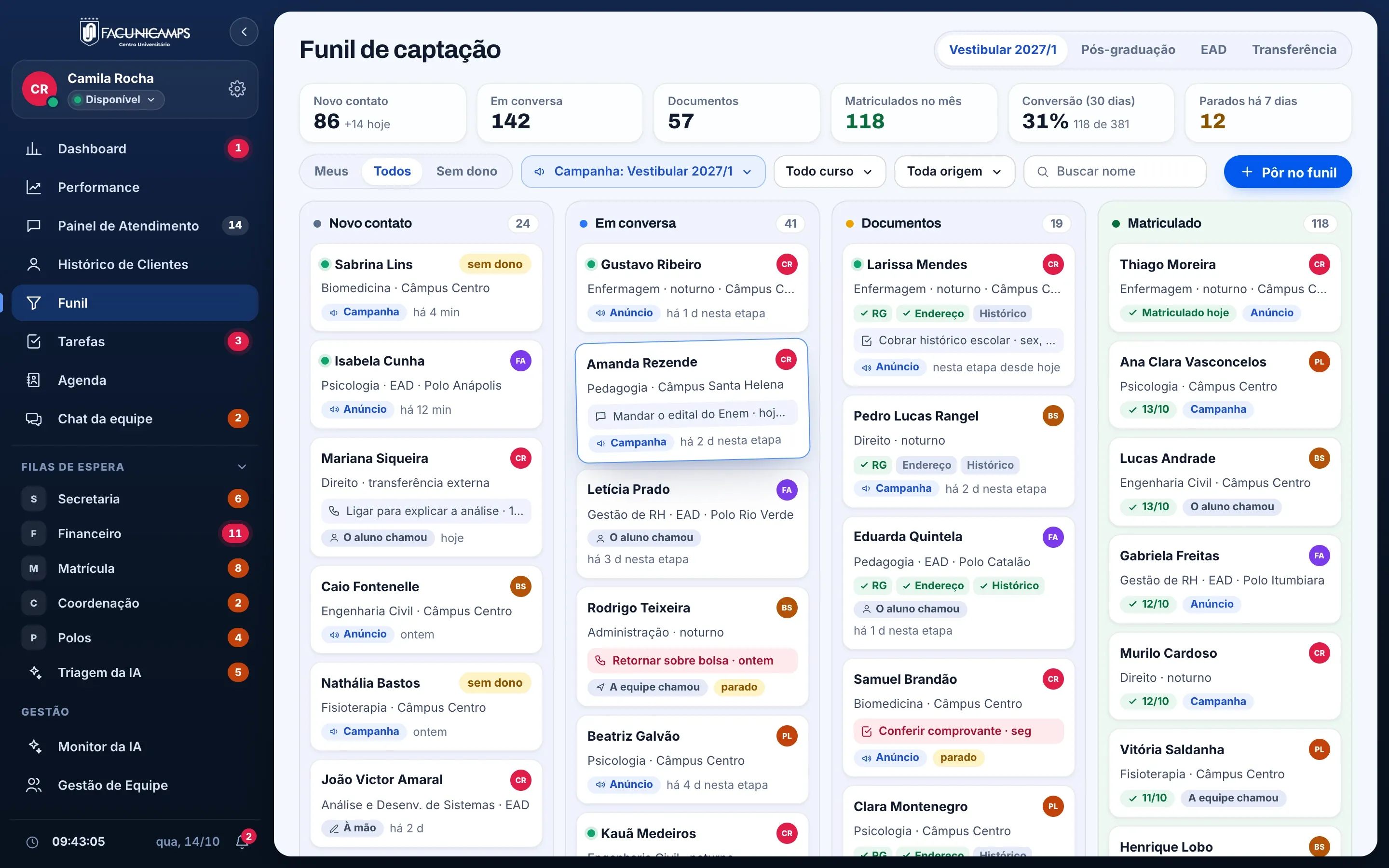Open notifications bell in the footer

(243, 841)
